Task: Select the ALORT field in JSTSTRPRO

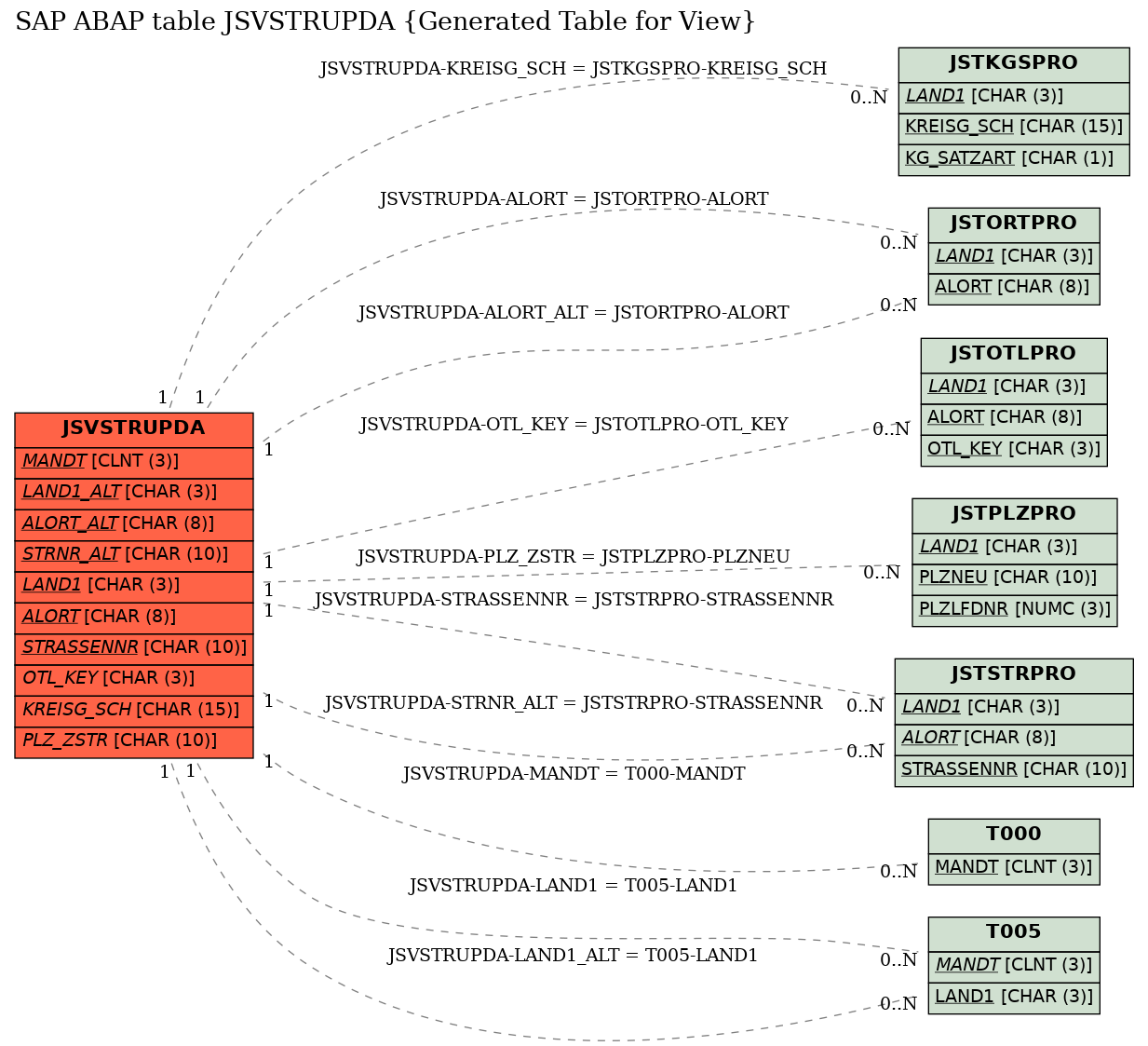Action: click(x=1014, y=739)
